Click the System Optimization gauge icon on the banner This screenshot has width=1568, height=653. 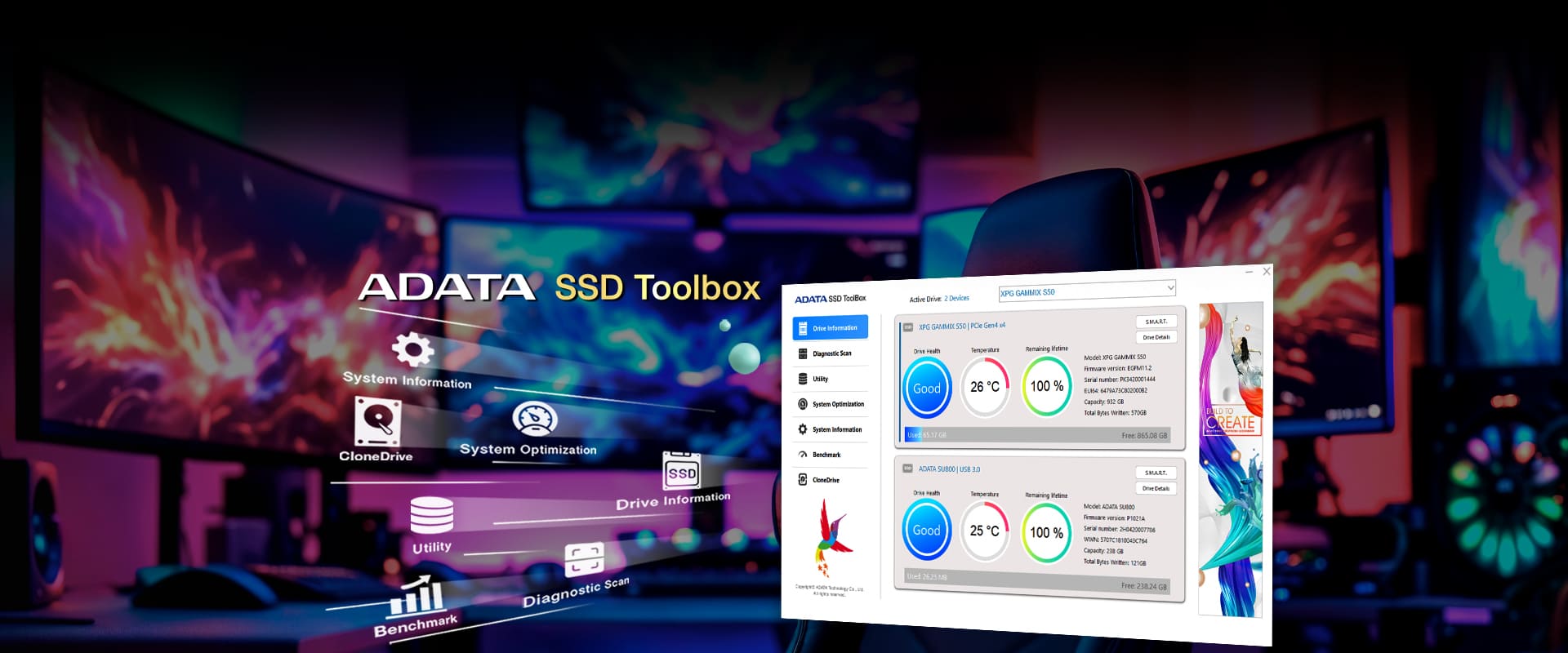[x=534, y=420]
